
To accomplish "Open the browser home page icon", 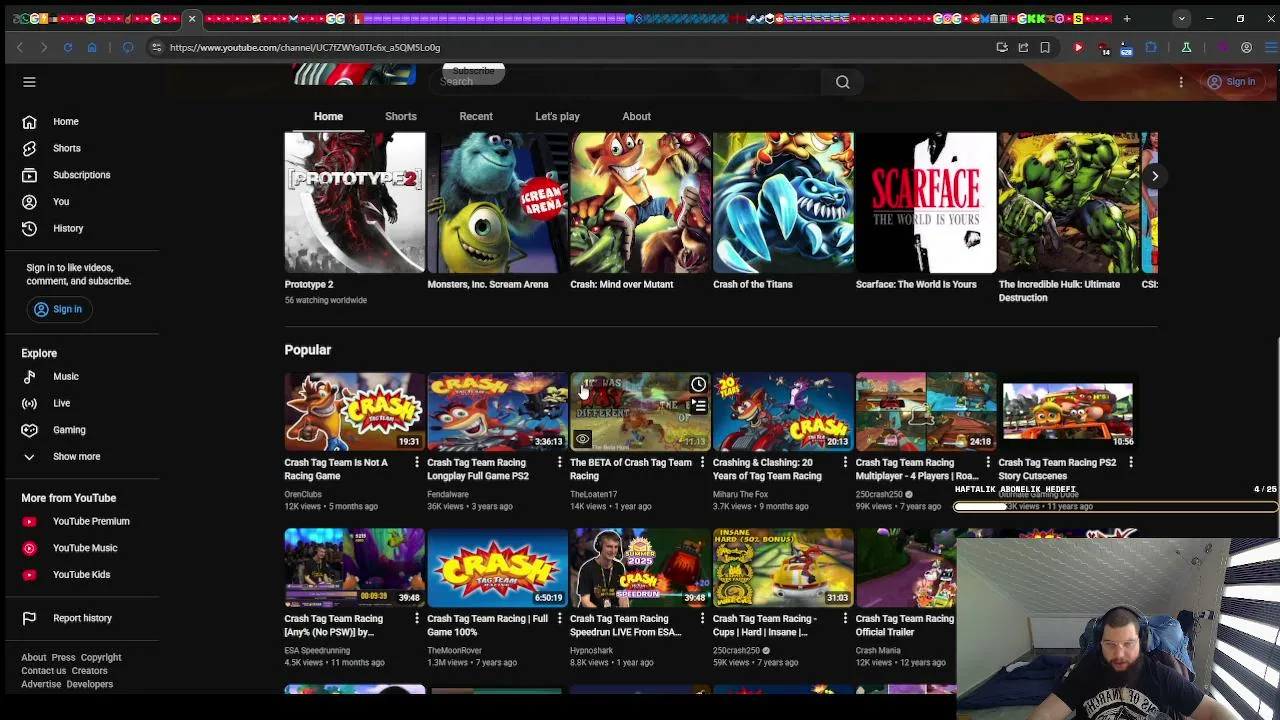I will pyautogui.click(x=92, y=47).
